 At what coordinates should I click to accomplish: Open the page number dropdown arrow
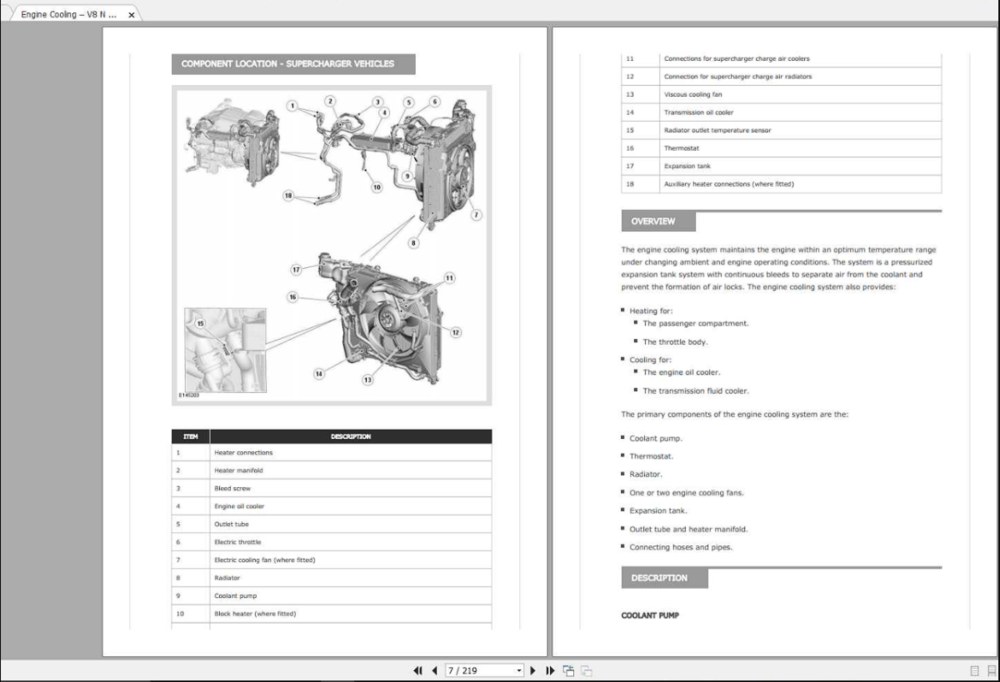pyautogui.click(x=519, y=671)
